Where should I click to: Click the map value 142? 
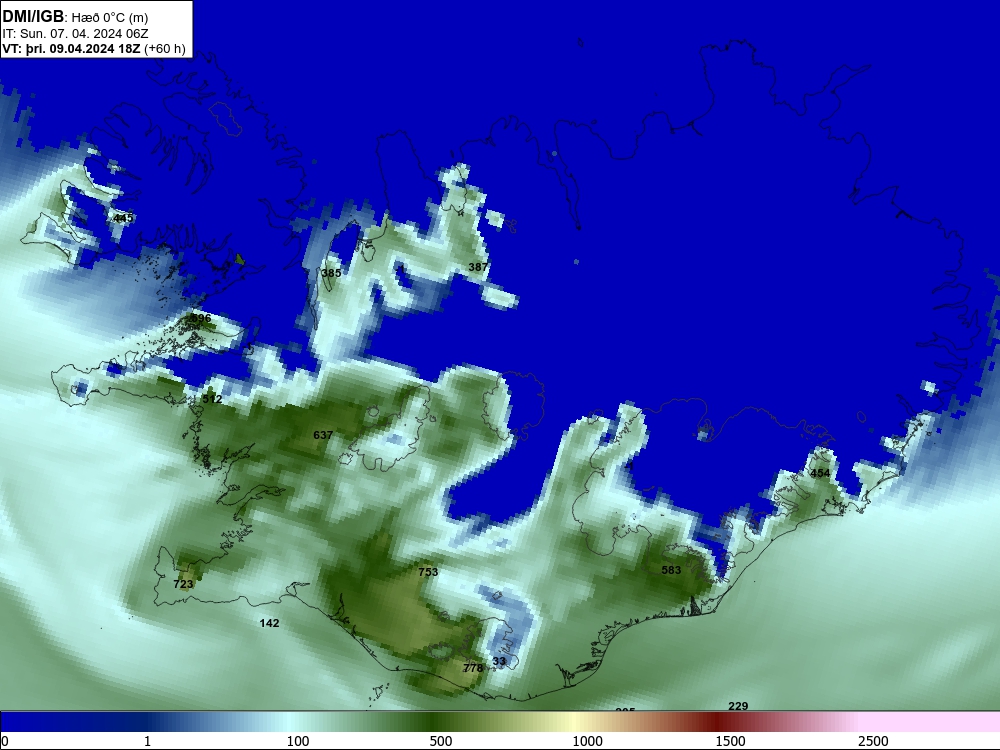pyautogui.click(x=269, y=623)
